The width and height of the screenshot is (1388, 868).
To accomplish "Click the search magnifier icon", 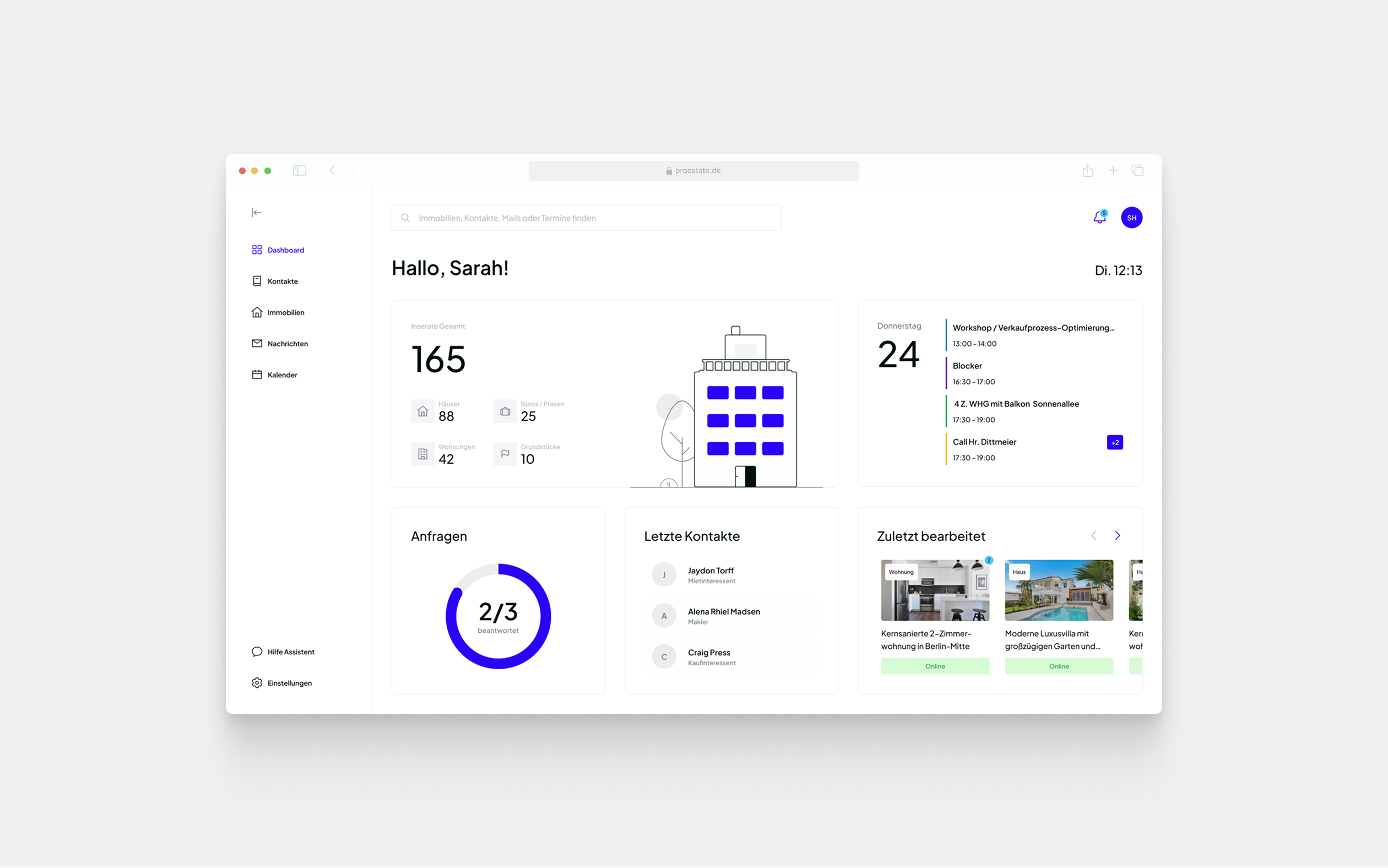I will pyautogui.click(x=405, y=218).
